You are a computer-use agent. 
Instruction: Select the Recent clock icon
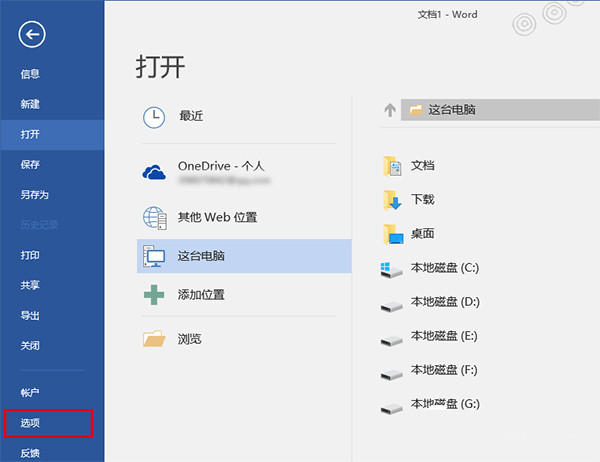point(153,116)
